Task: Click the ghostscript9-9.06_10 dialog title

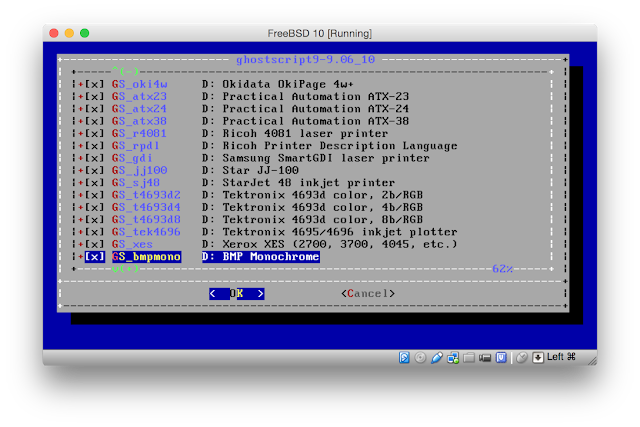Action: [305, 60]
